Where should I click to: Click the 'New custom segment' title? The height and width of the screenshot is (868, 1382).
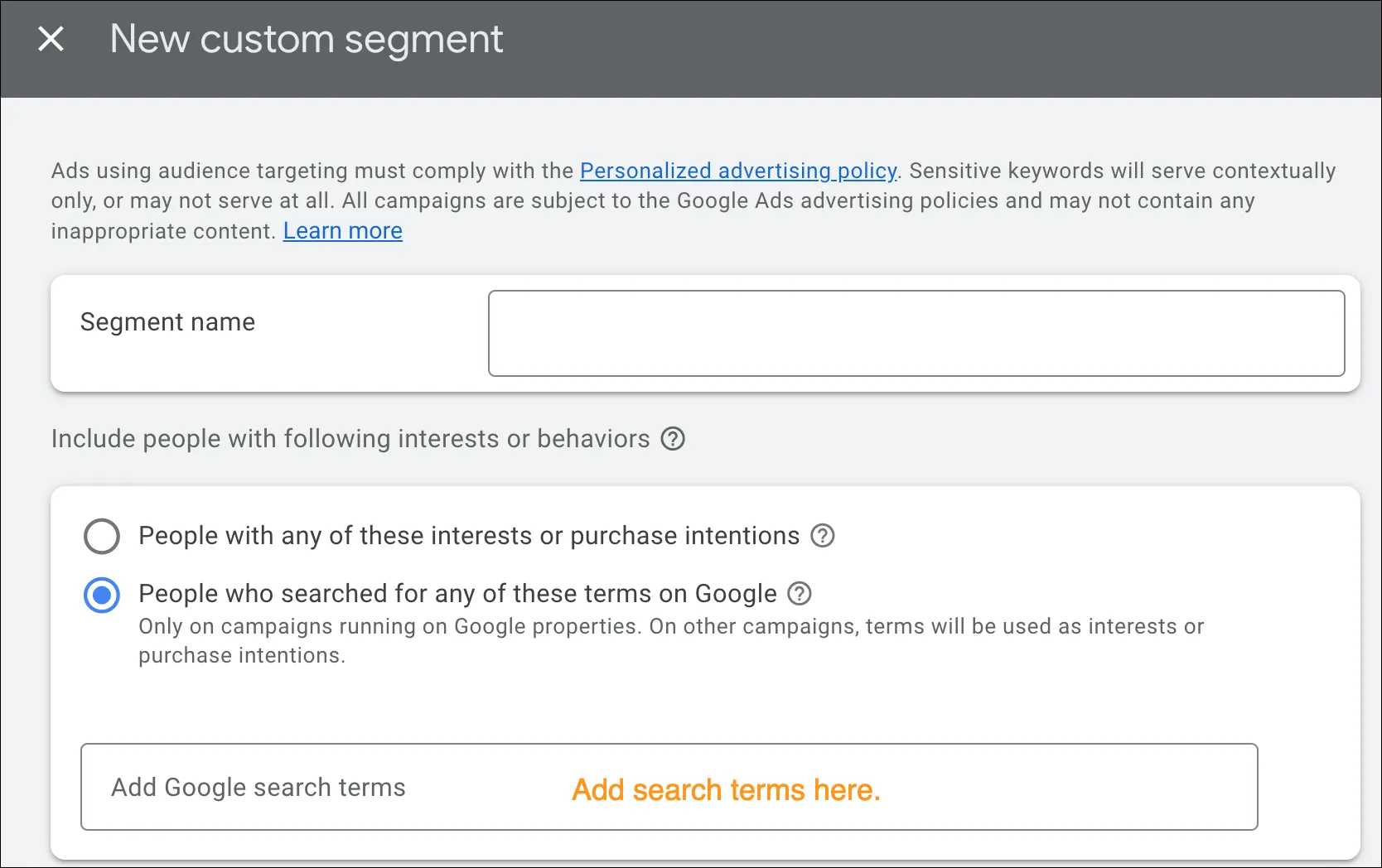[x=307, y=39]
